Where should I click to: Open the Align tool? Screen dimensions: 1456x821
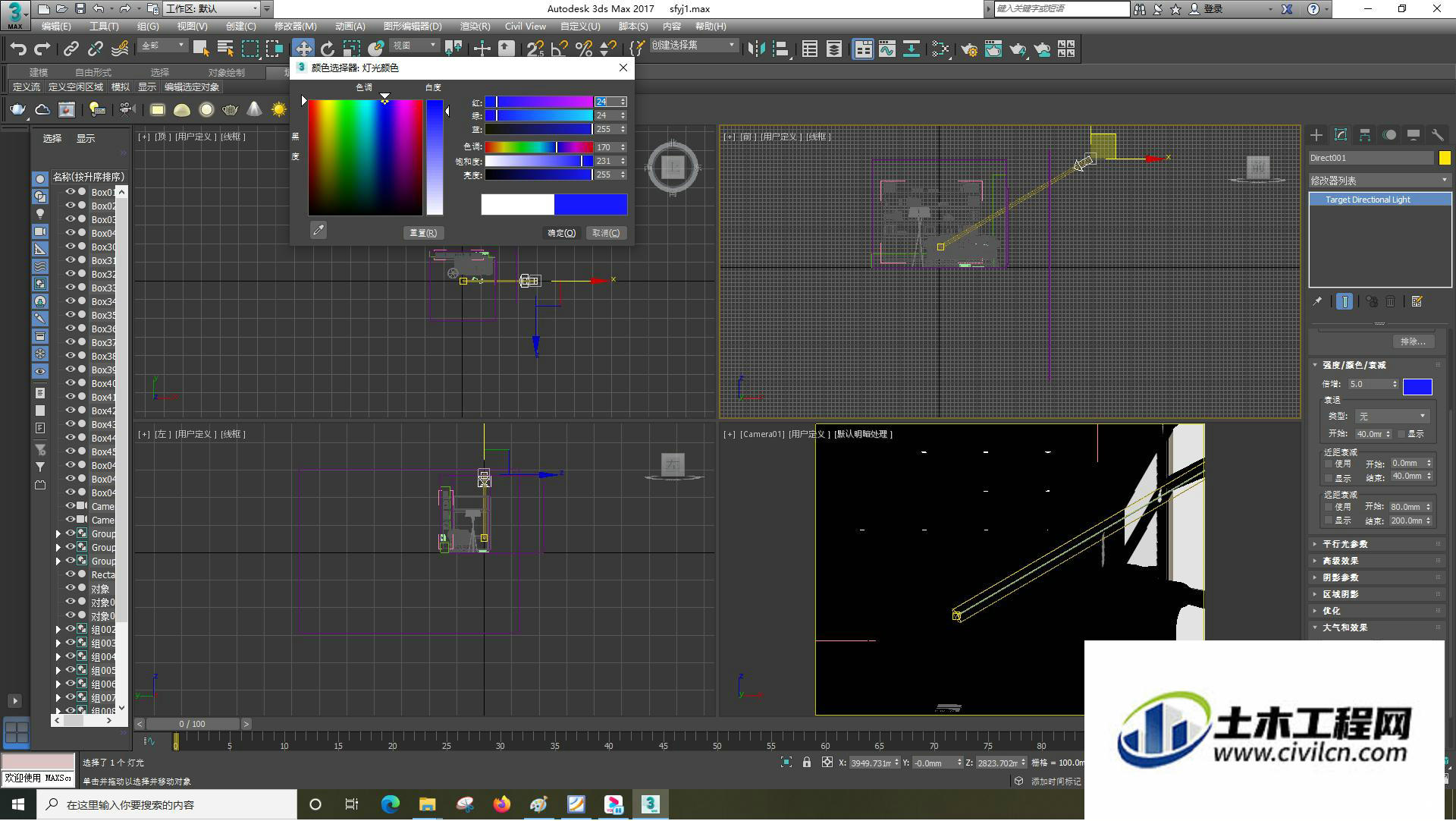(x=781, y=49)
